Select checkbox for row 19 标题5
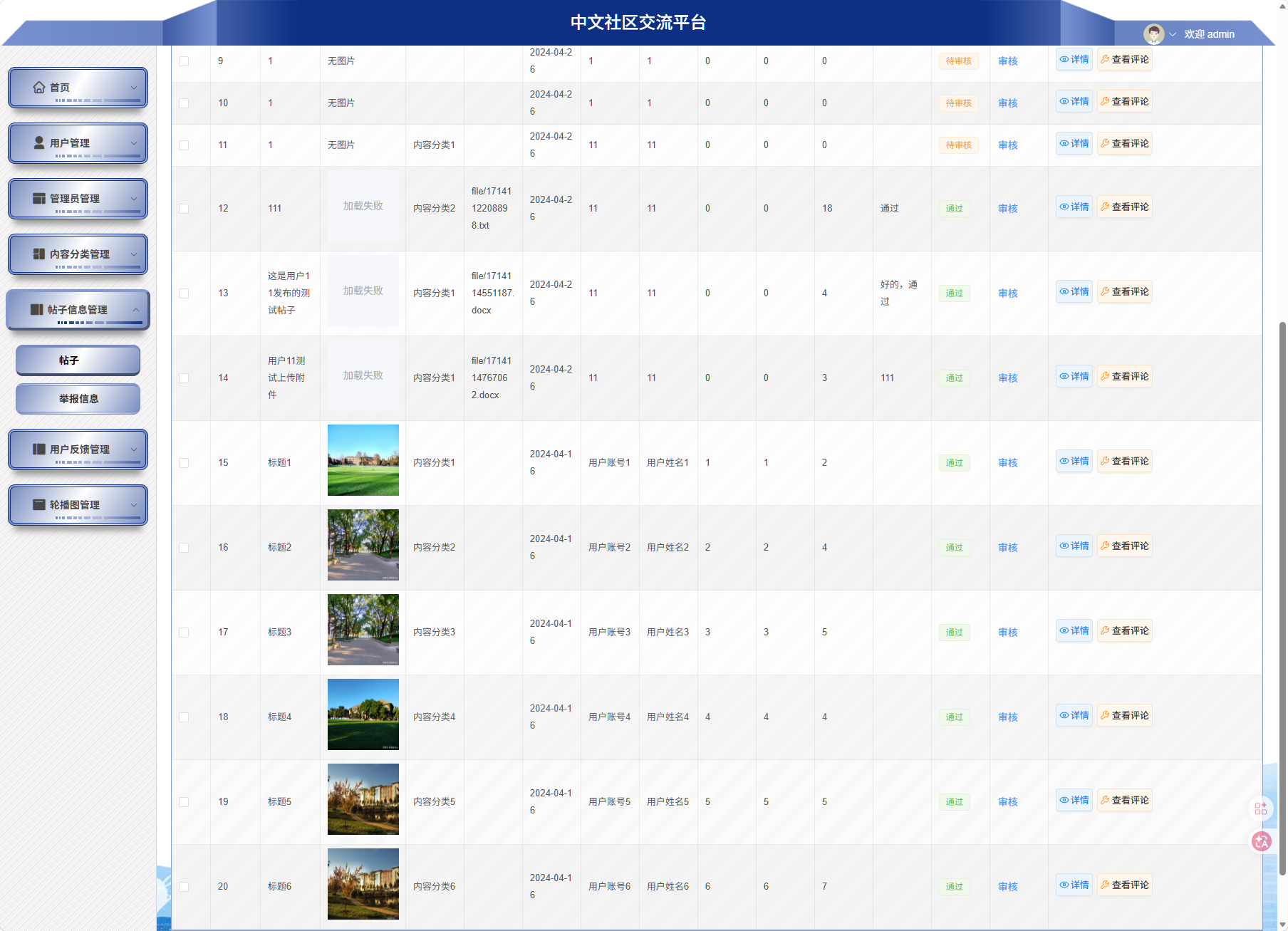The image size is (1288, 931). pos(184,802)
